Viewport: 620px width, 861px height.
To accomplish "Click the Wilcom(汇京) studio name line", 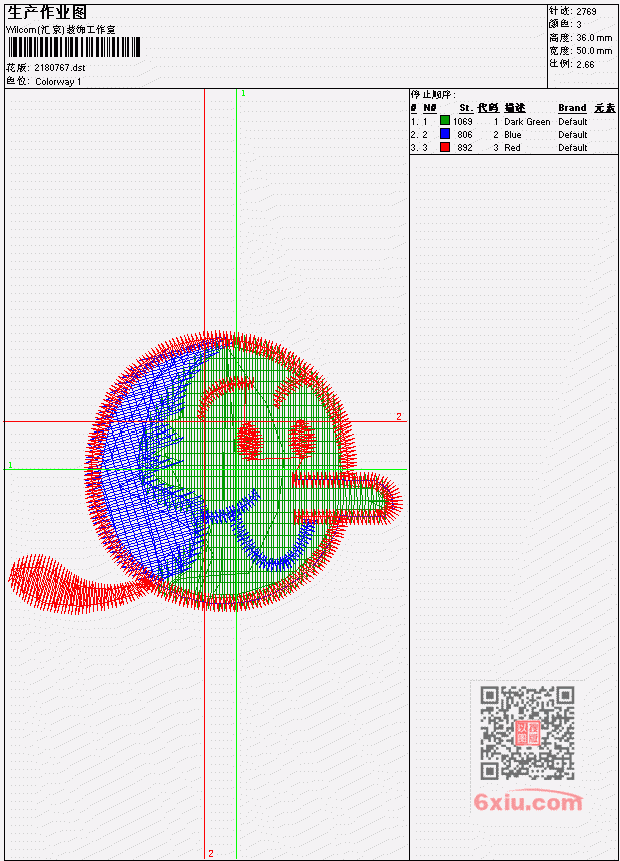I will tap(60, 30).
